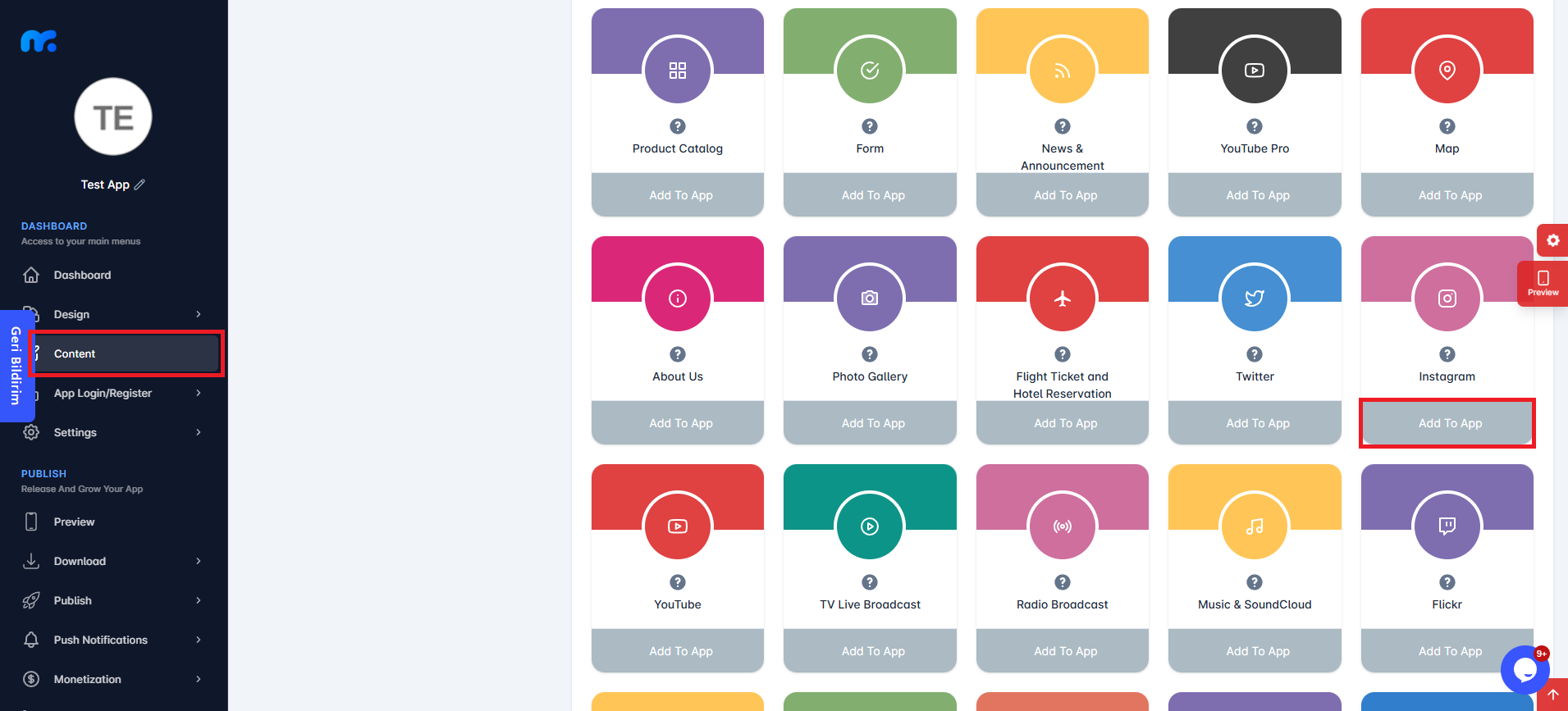Expand the Design menu chevron

point(199,314)
